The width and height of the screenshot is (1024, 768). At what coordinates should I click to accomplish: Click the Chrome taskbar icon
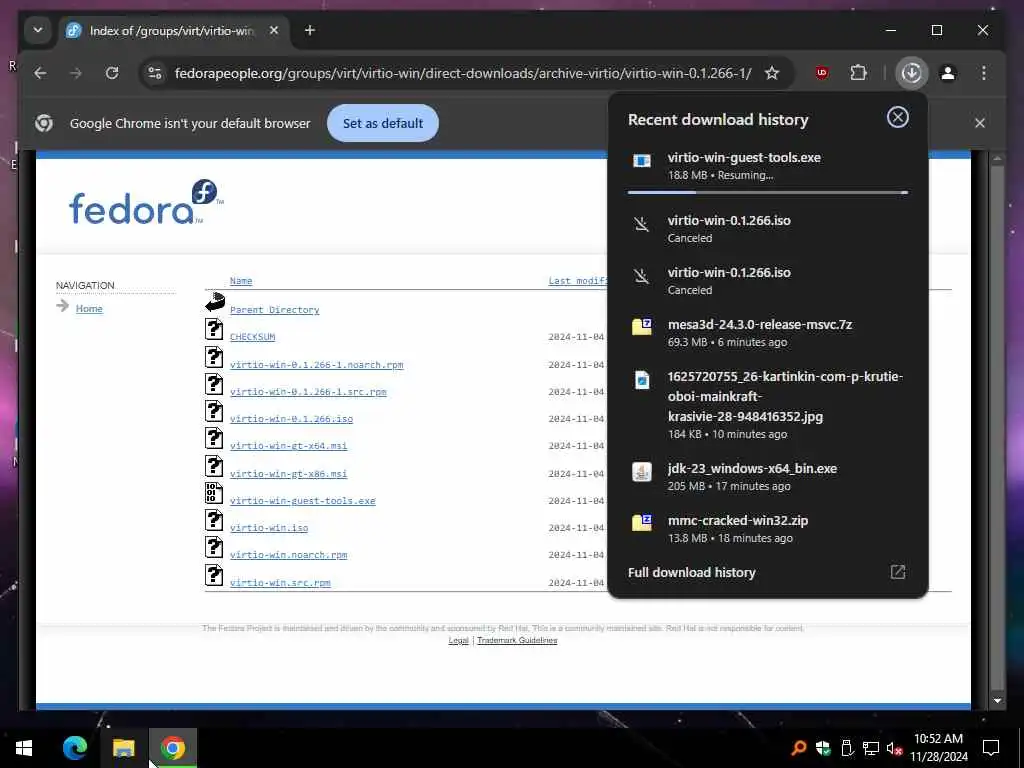pyautogui.click(x=173, y=748)
